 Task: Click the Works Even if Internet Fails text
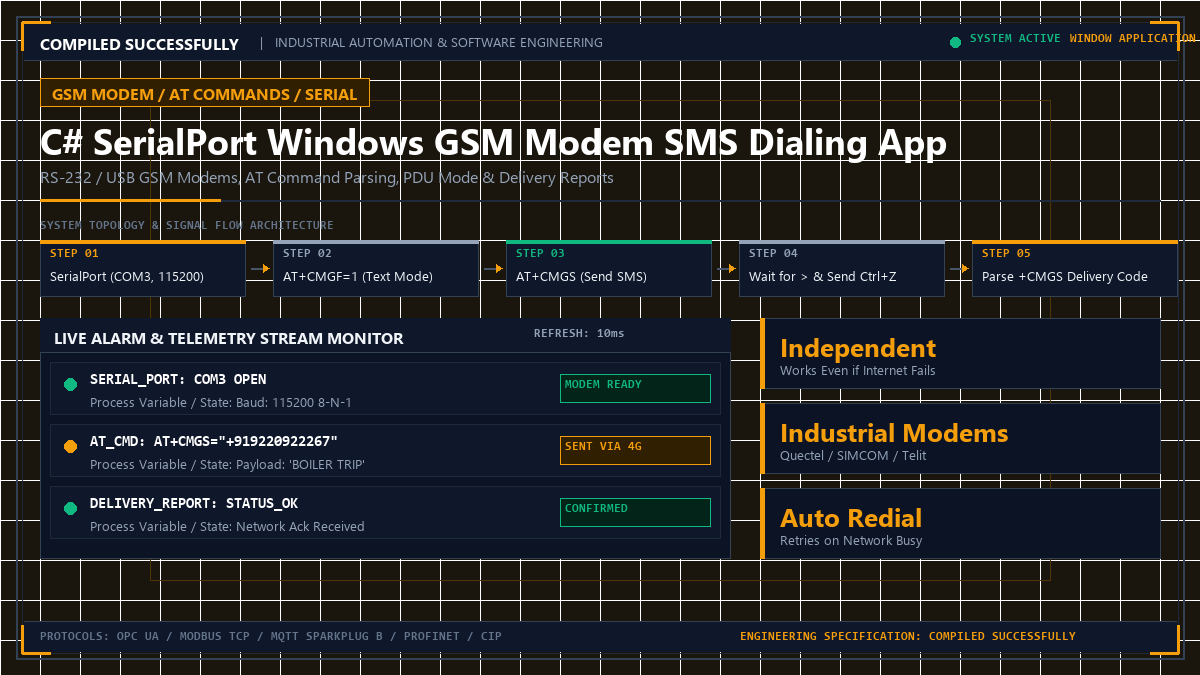[858, 371]
